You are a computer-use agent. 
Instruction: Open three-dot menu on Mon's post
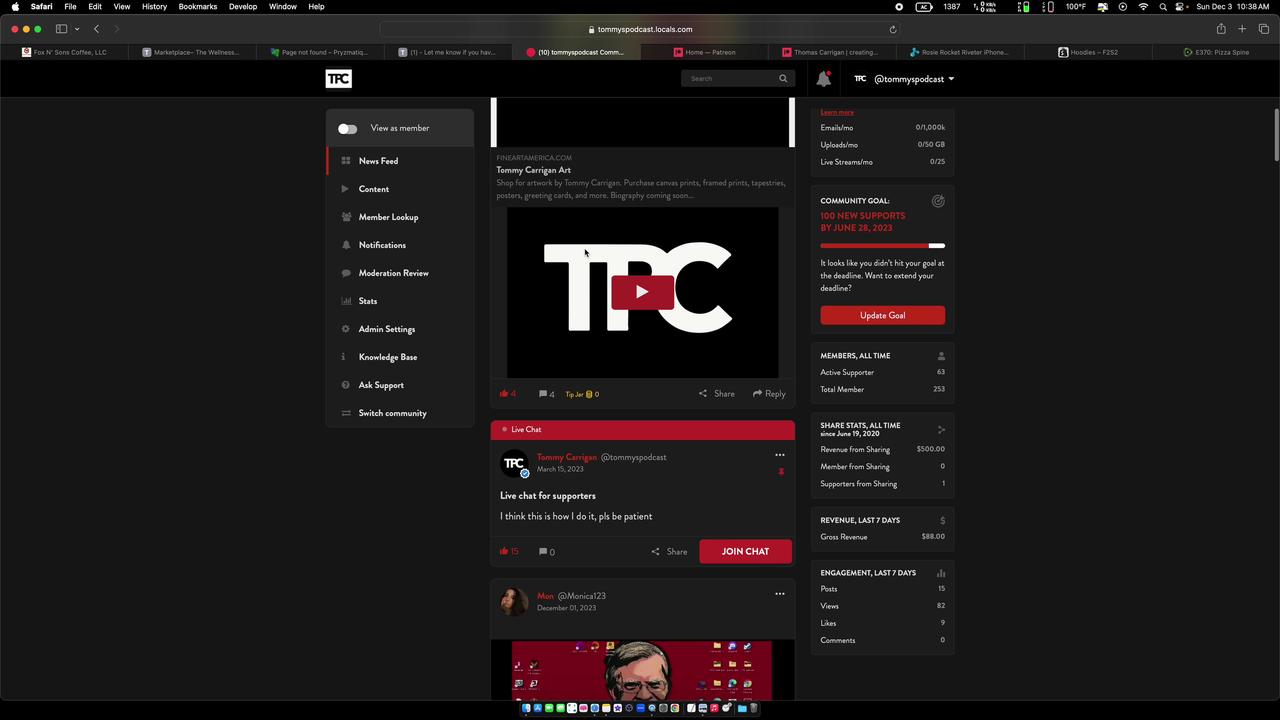pyautogui.click(x=780, y=594)
